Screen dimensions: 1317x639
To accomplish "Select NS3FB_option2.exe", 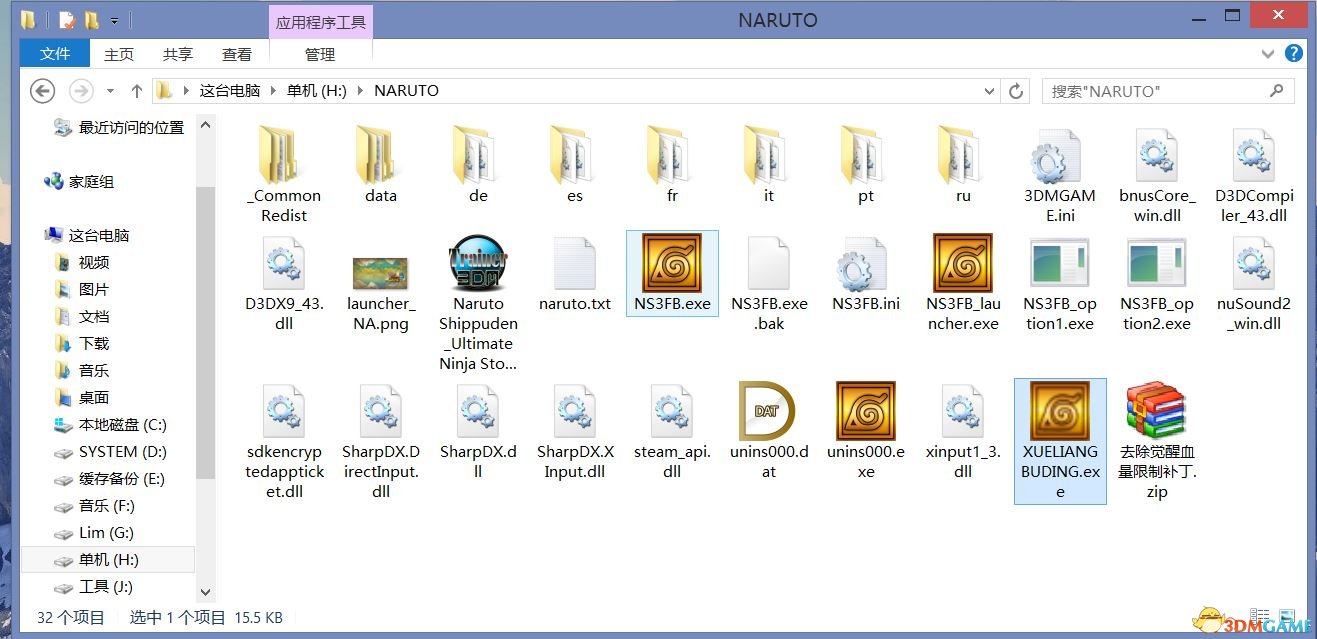I will [1157, 283].
